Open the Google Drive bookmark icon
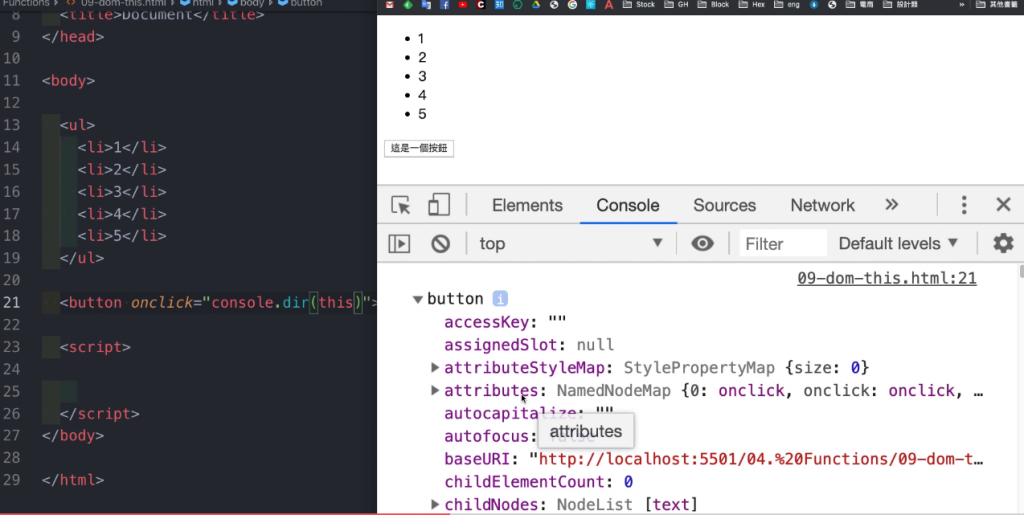The width and height of the screenshot is (1024, 515). (536, 5)
